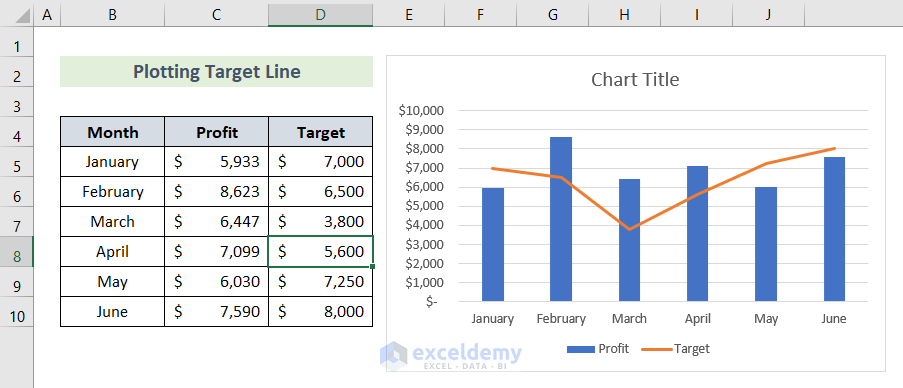The height and width of the screenshot is (388, 903).
Task: Click the June profit bar
Action: 834,229
